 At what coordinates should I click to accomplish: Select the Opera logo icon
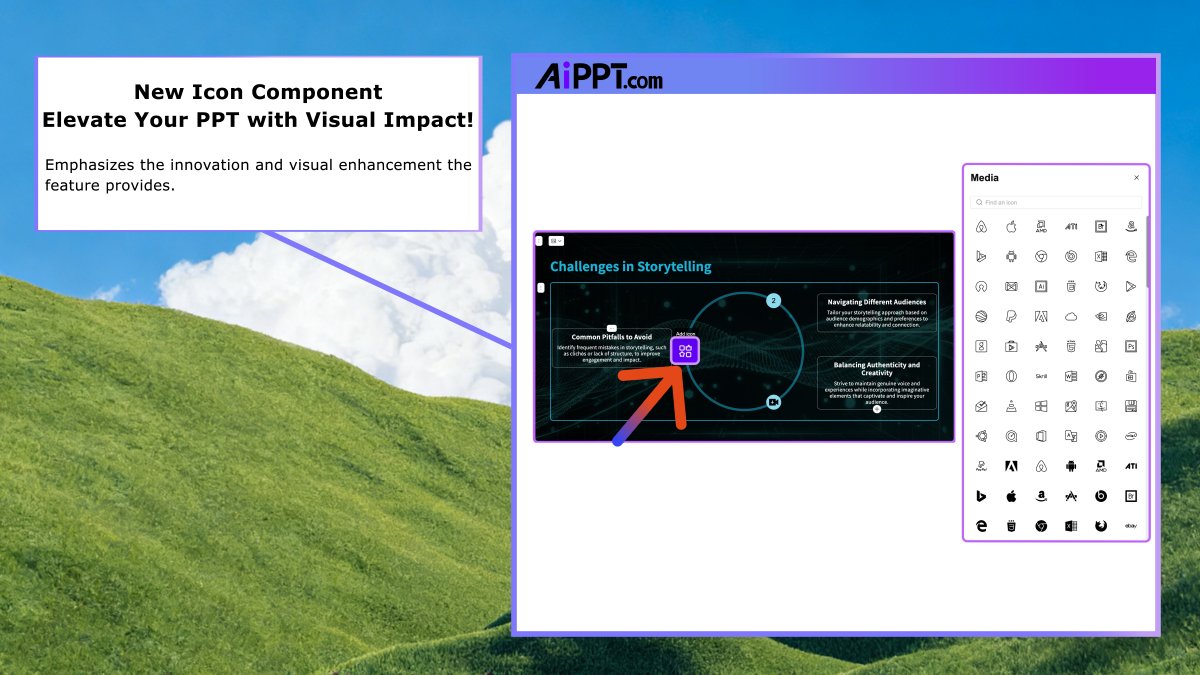pyautogui.click(x=1011, y=376)
